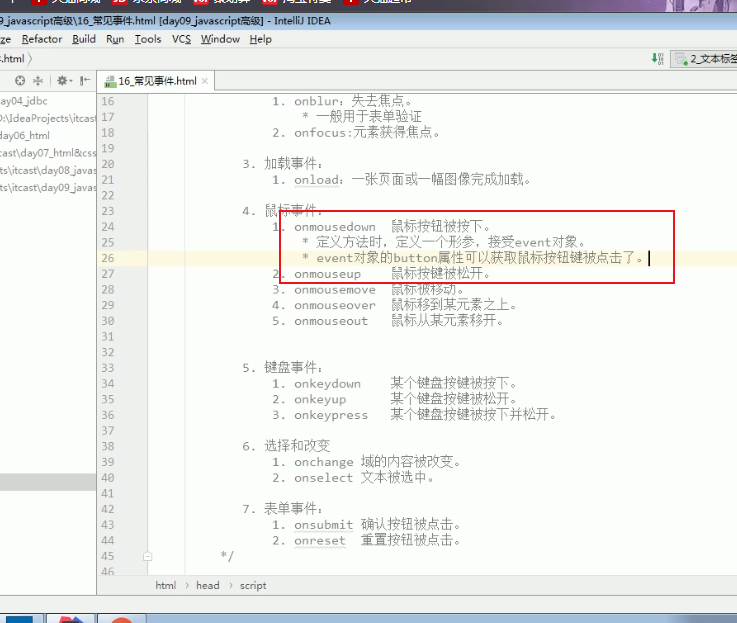Close the 16_常见事件.html tab
Viewport: 737px width, 623px height.
pos(204,81)
